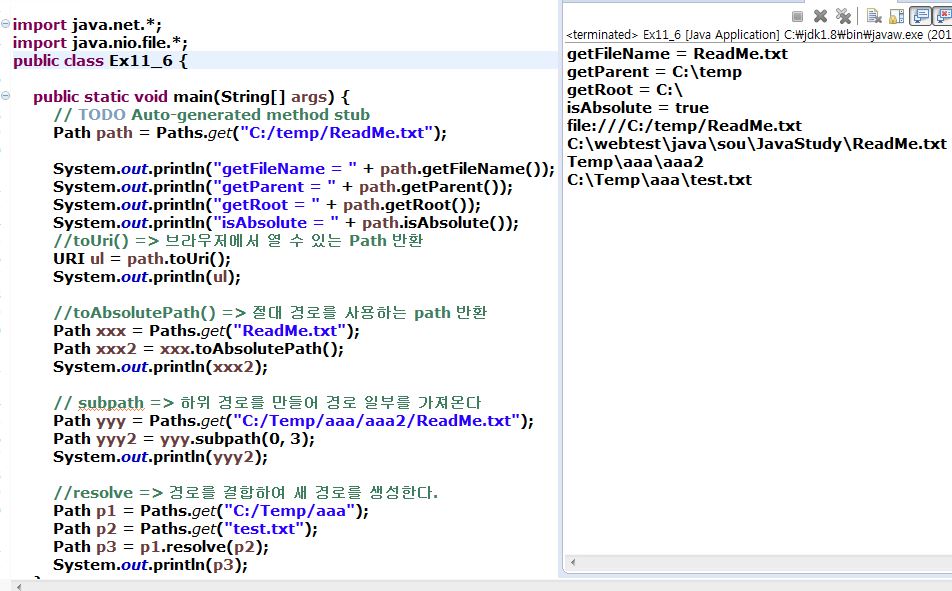Click console output 'getParent = C:\temp'

click(x=654, y=72)
